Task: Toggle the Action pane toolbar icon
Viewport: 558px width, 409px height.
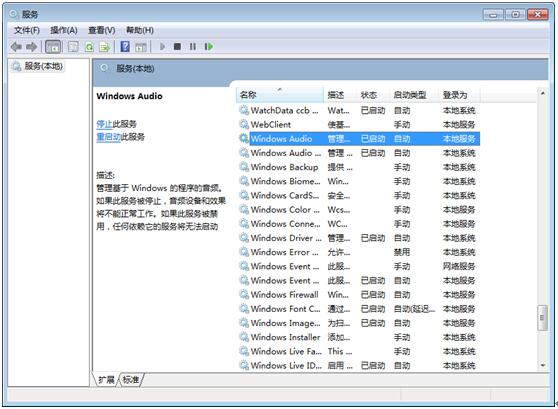Action: [141, 47]
